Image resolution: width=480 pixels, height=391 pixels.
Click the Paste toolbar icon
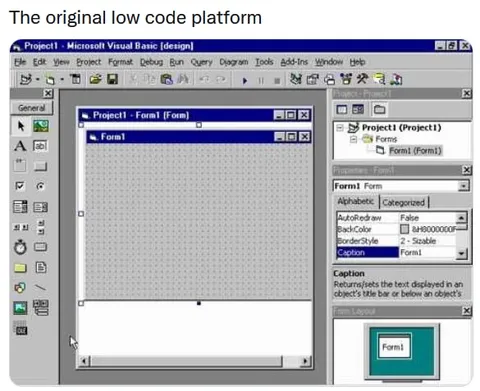pyautogui.click(x=166, y=79)
